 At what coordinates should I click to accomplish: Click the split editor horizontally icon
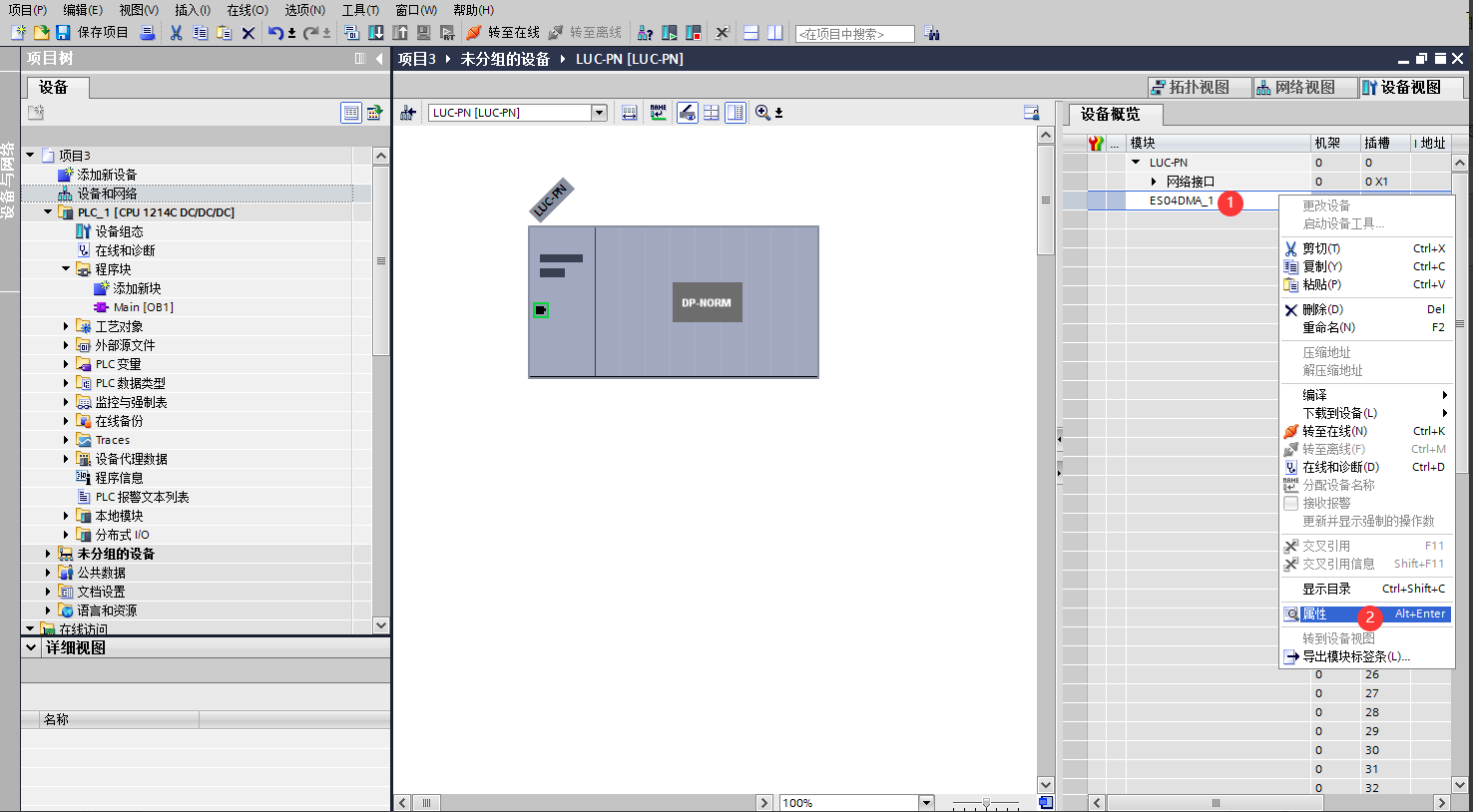pyautogui.click(x=751, y=33)
